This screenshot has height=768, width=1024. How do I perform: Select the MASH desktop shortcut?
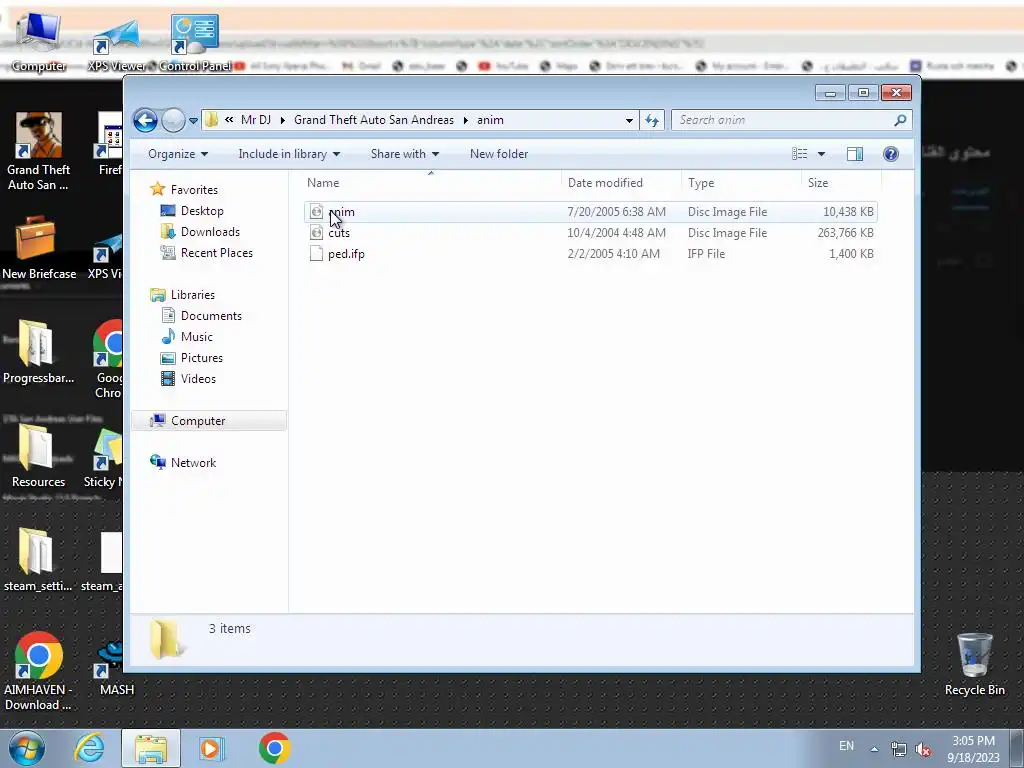click(x=116, y=669)
